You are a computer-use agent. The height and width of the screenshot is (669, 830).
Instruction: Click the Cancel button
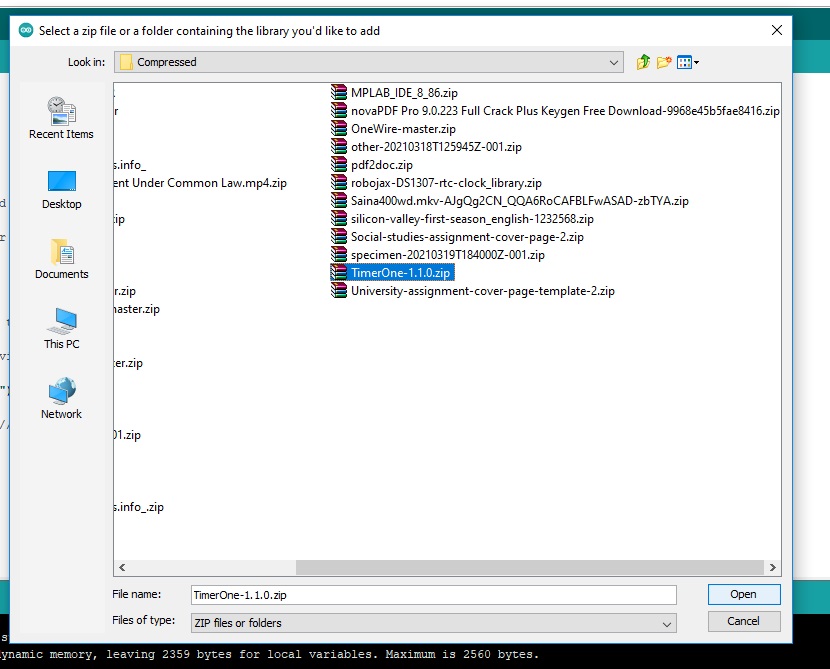coord(744,621)
